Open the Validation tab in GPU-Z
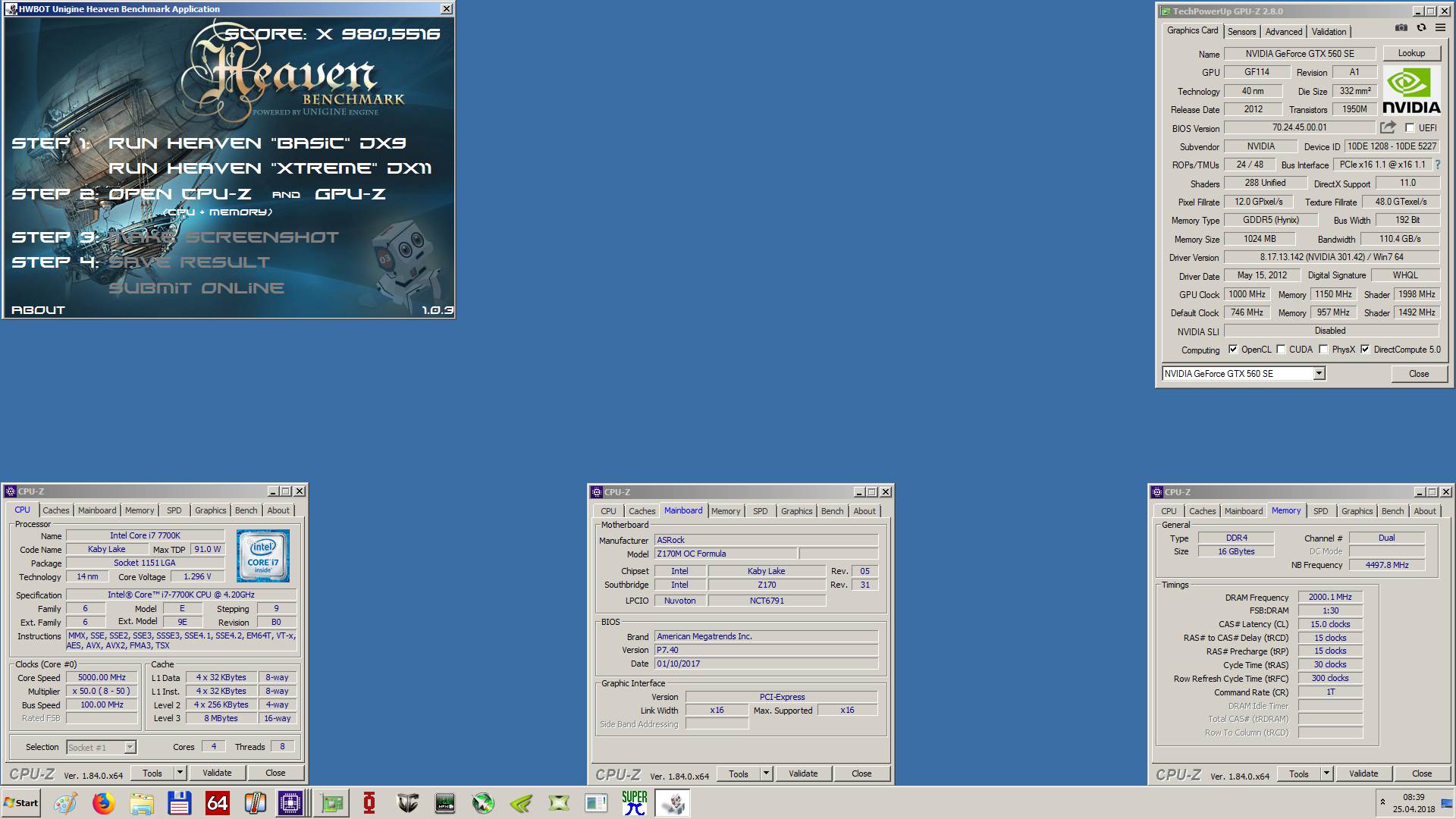Image resolution: width=1456 pixels, height=819 pixels. point(1329,32)
